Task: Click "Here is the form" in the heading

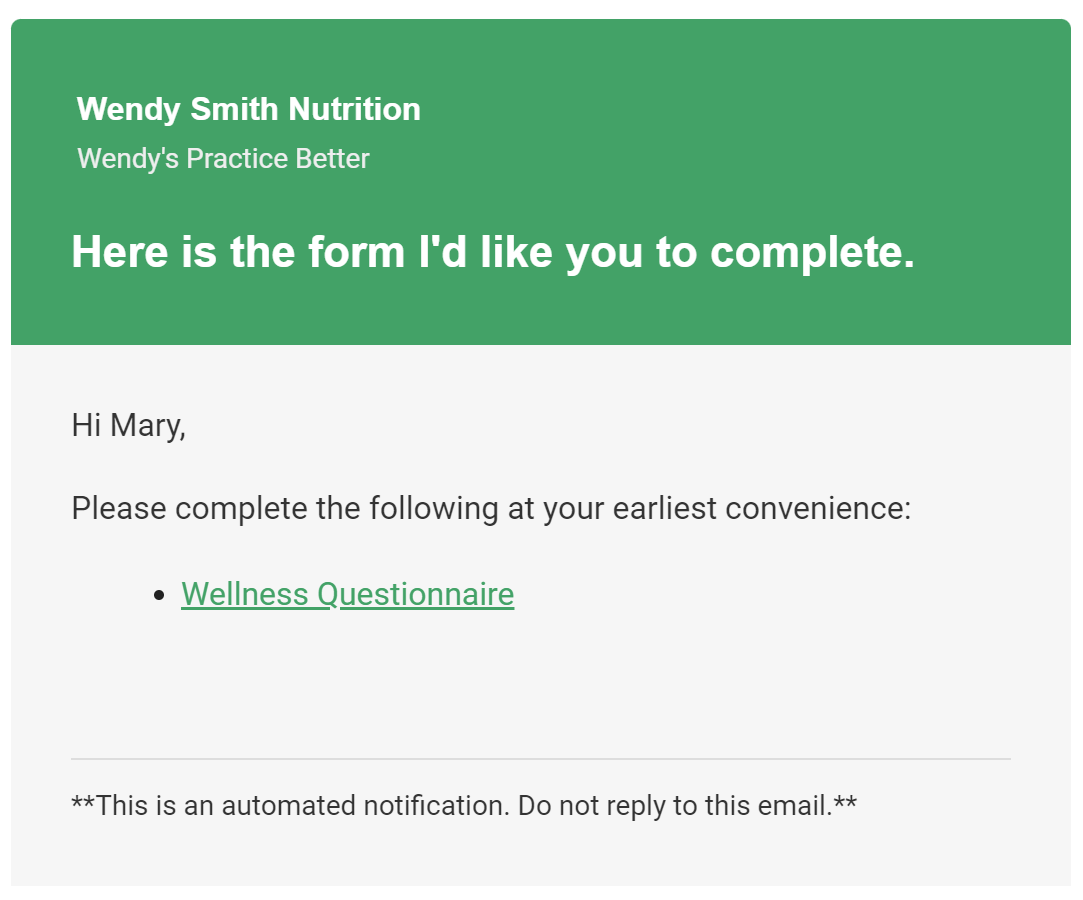Action: (x=238, y=251)
